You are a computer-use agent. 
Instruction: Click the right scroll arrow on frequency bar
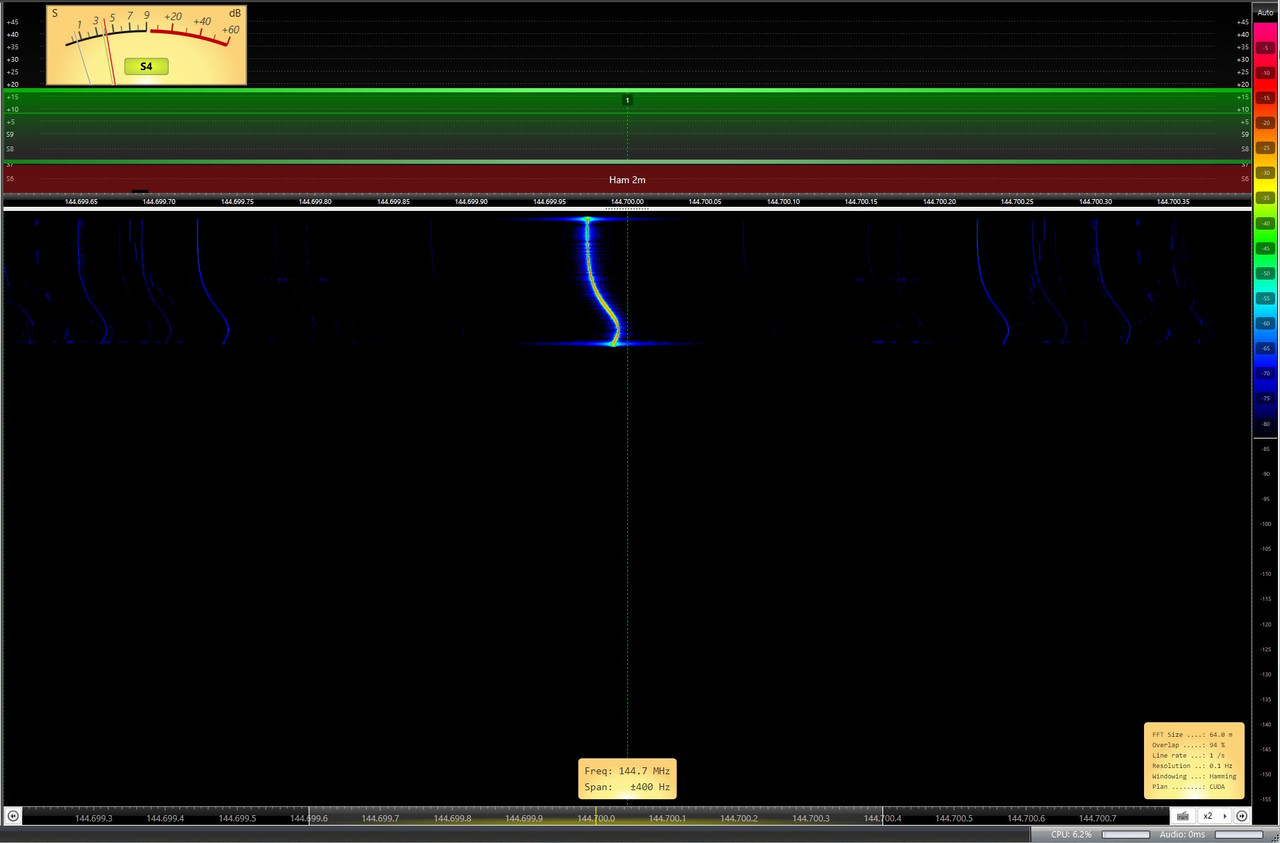click(x=1241, y=816)
